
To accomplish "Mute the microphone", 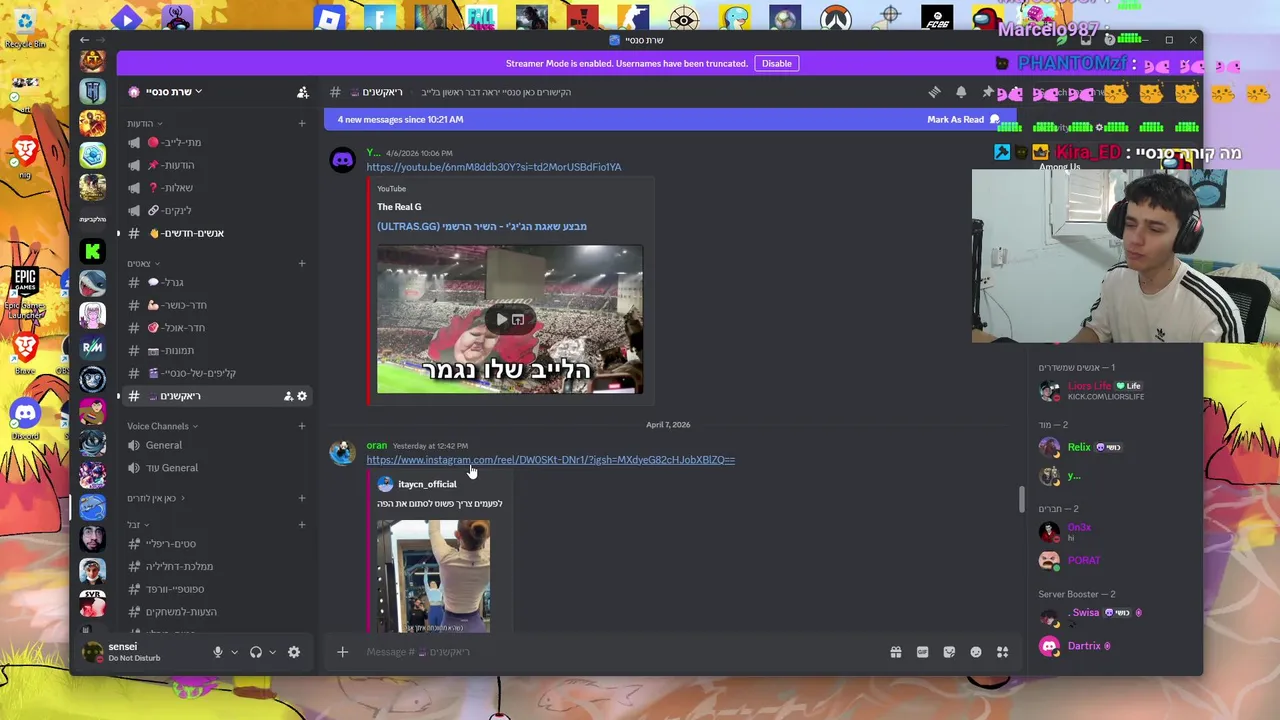I will (217, 652).
